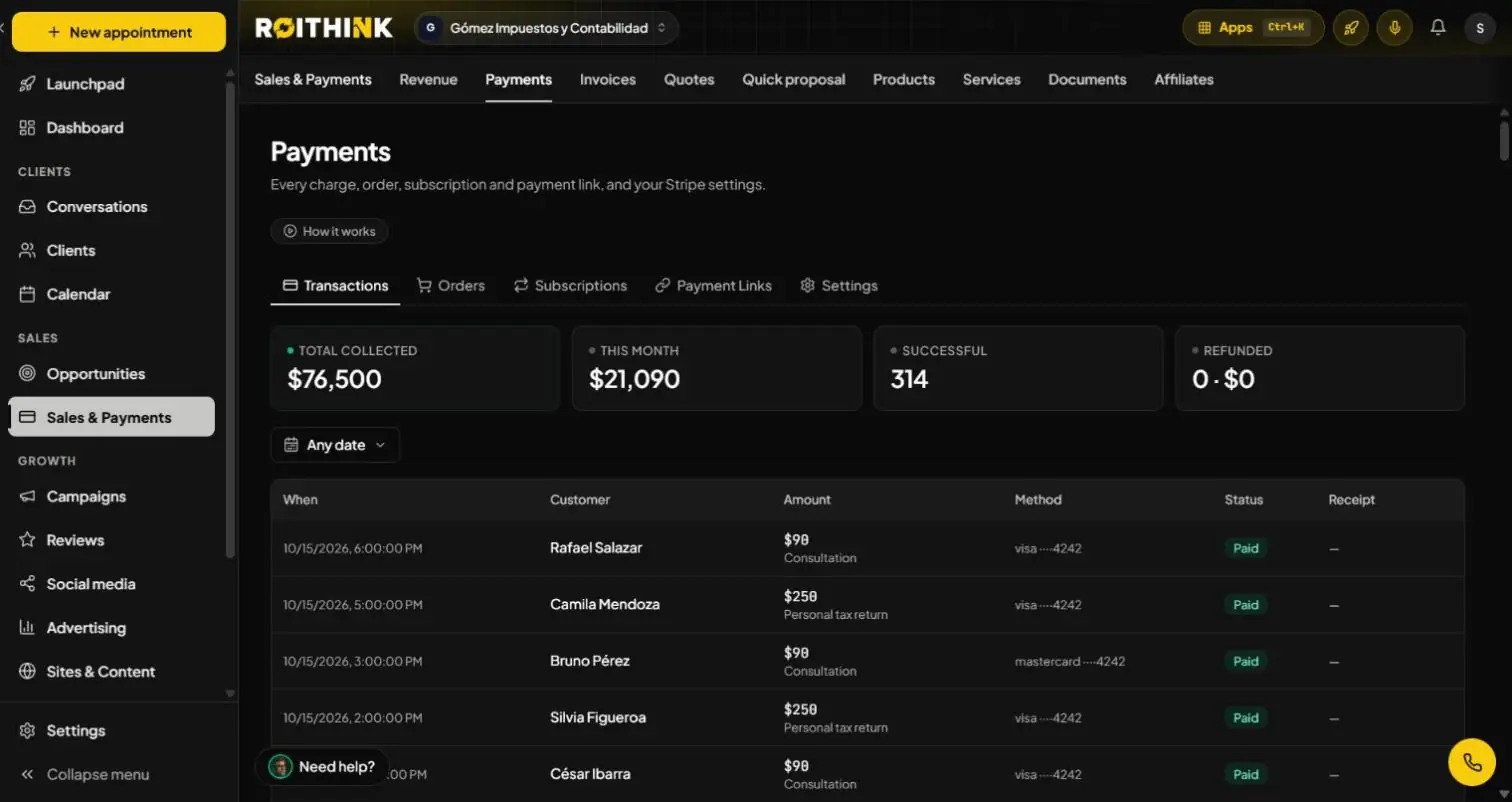Click the rocket icon in top bar

pos(1350,28)
